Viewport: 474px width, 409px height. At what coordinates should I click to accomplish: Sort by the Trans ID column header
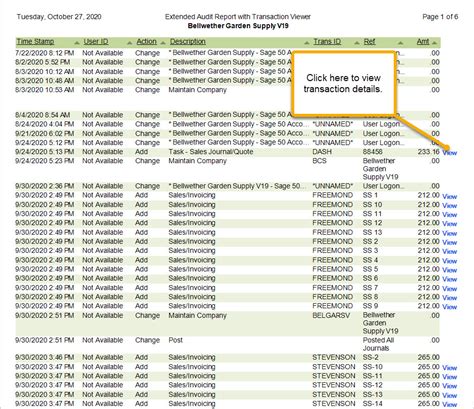pyautogui.click(x=327, y=42)
